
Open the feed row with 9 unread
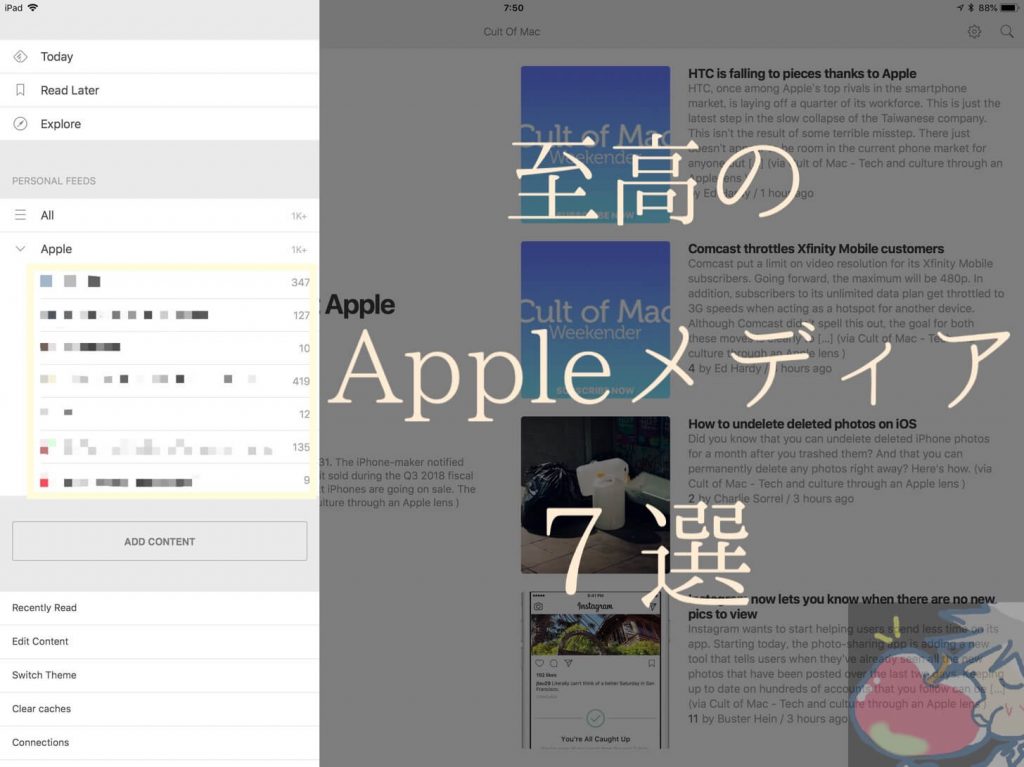click(x=173, y=480)
